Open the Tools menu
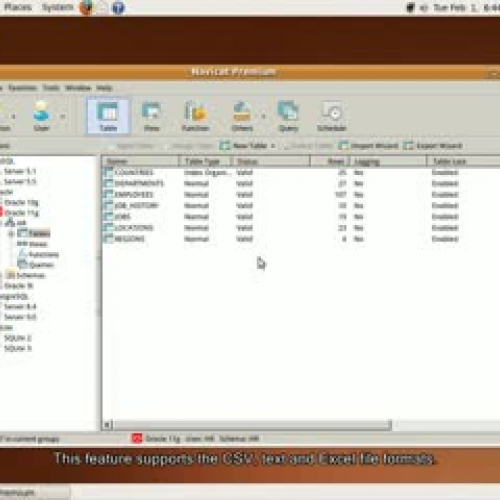The width and height of the screenshot is (500, 500). 51,88
